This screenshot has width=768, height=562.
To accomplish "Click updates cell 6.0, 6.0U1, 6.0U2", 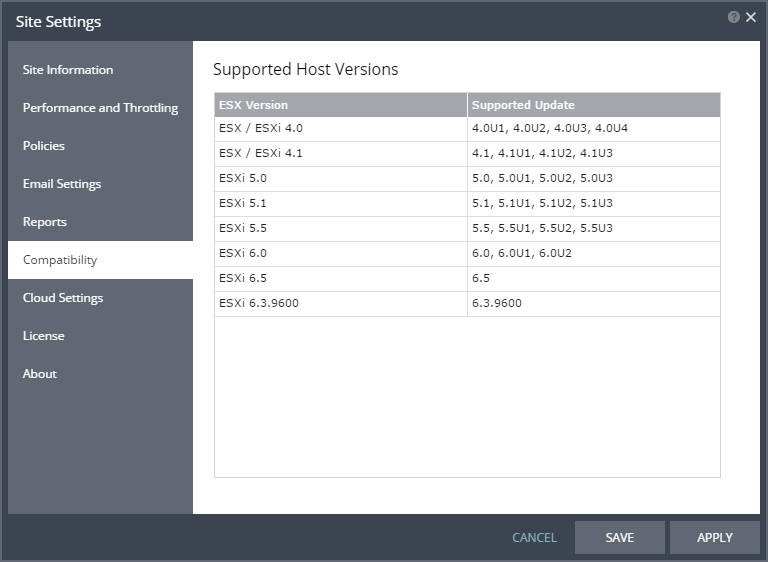I will click(x=594, y=253).
